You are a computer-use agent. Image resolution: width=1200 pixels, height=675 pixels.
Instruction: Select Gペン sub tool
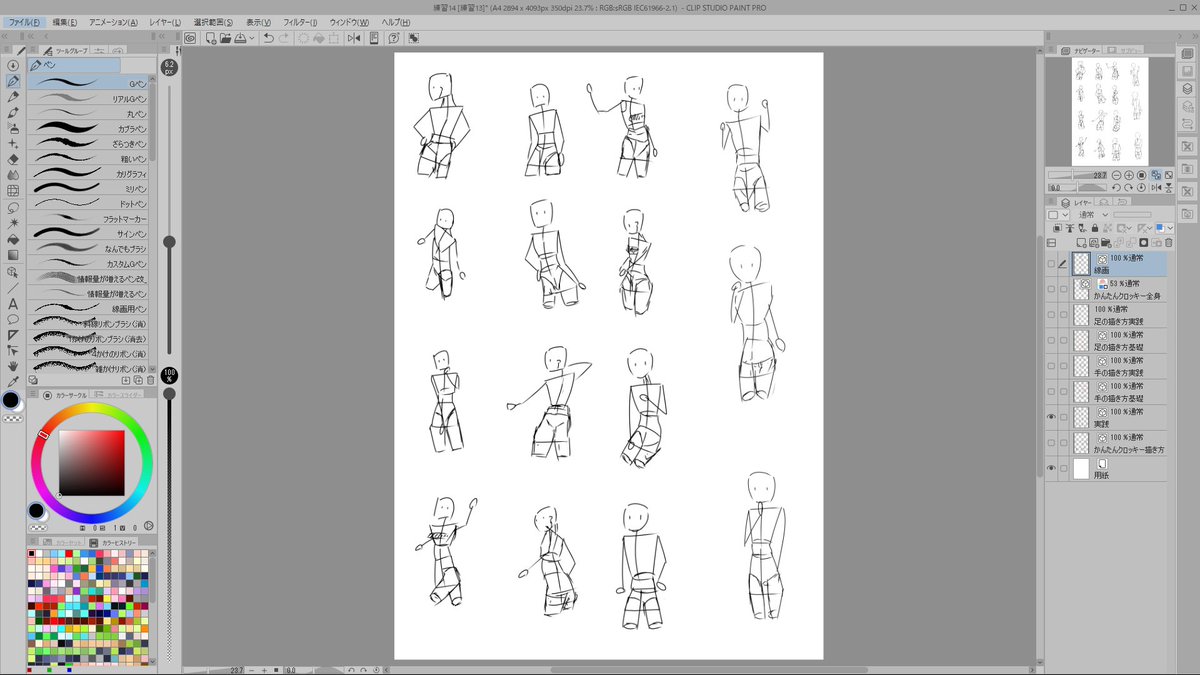90,84
